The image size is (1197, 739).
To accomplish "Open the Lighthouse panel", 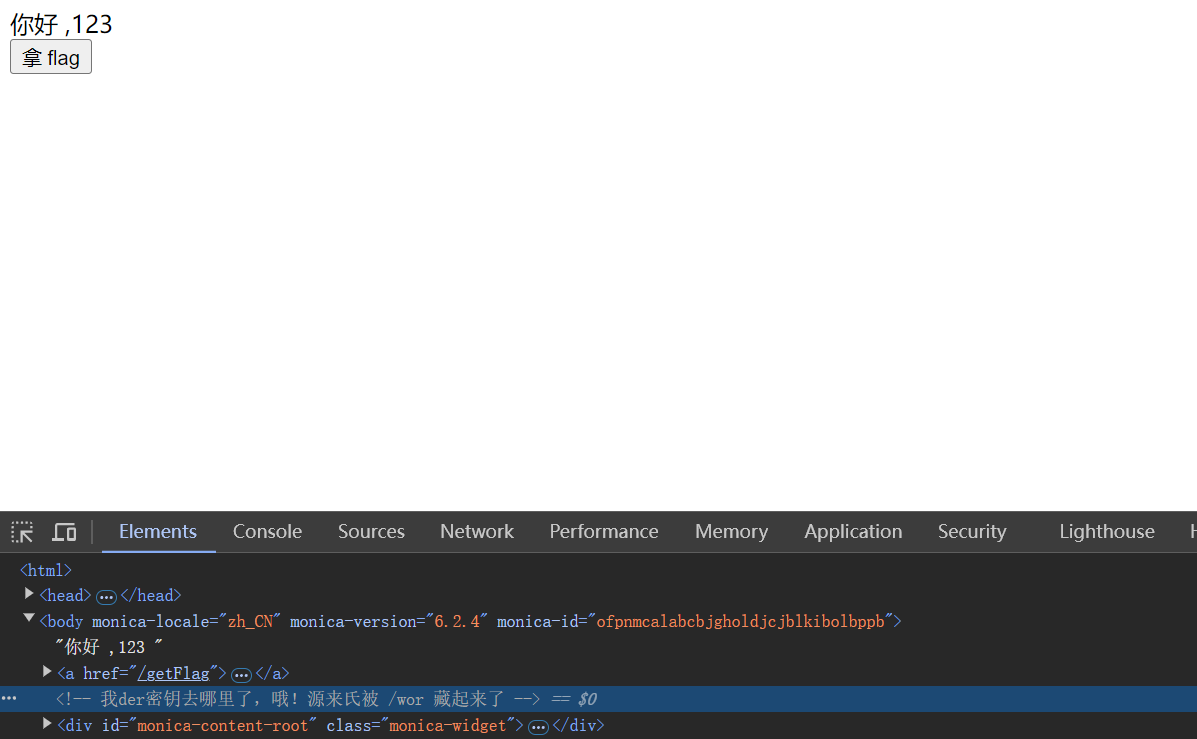I will [1106, 531].
